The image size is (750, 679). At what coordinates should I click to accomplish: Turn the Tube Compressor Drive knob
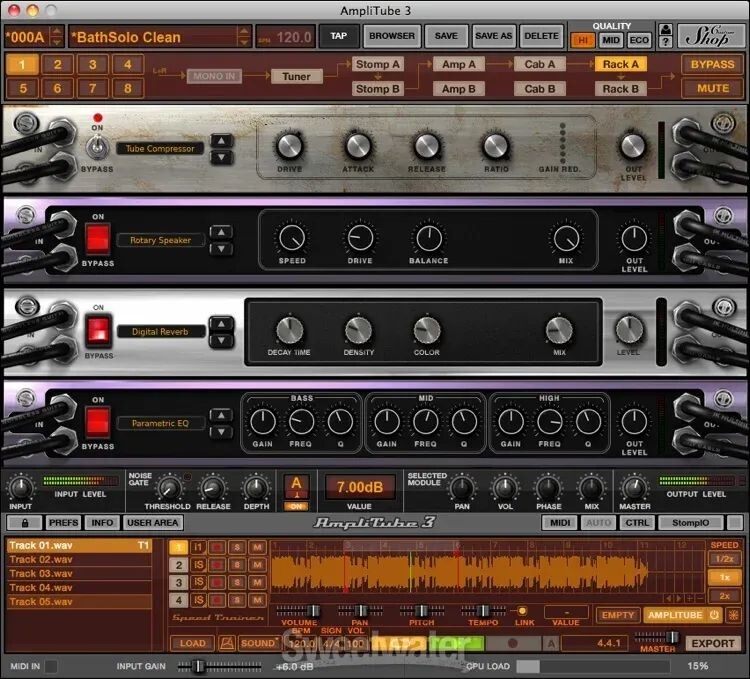(289, 146)
